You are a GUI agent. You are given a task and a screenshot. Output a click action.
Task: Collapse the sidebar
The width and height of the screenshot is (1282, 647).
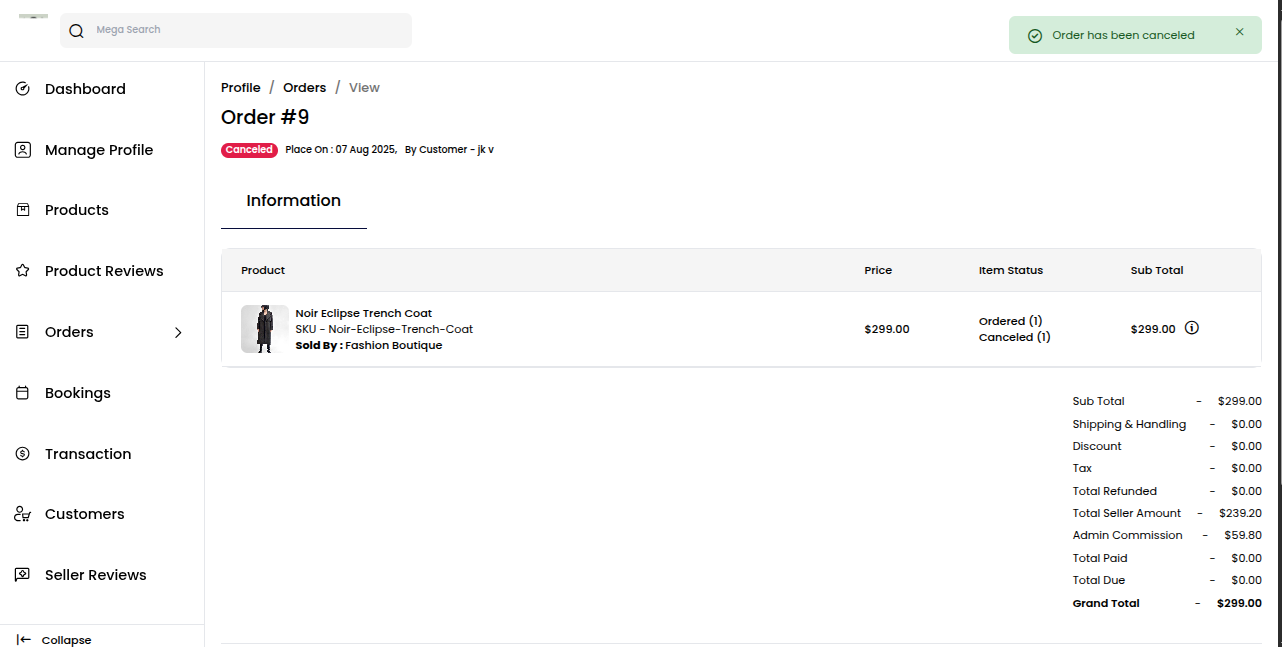pyautogui.click(x=52, y=639)
